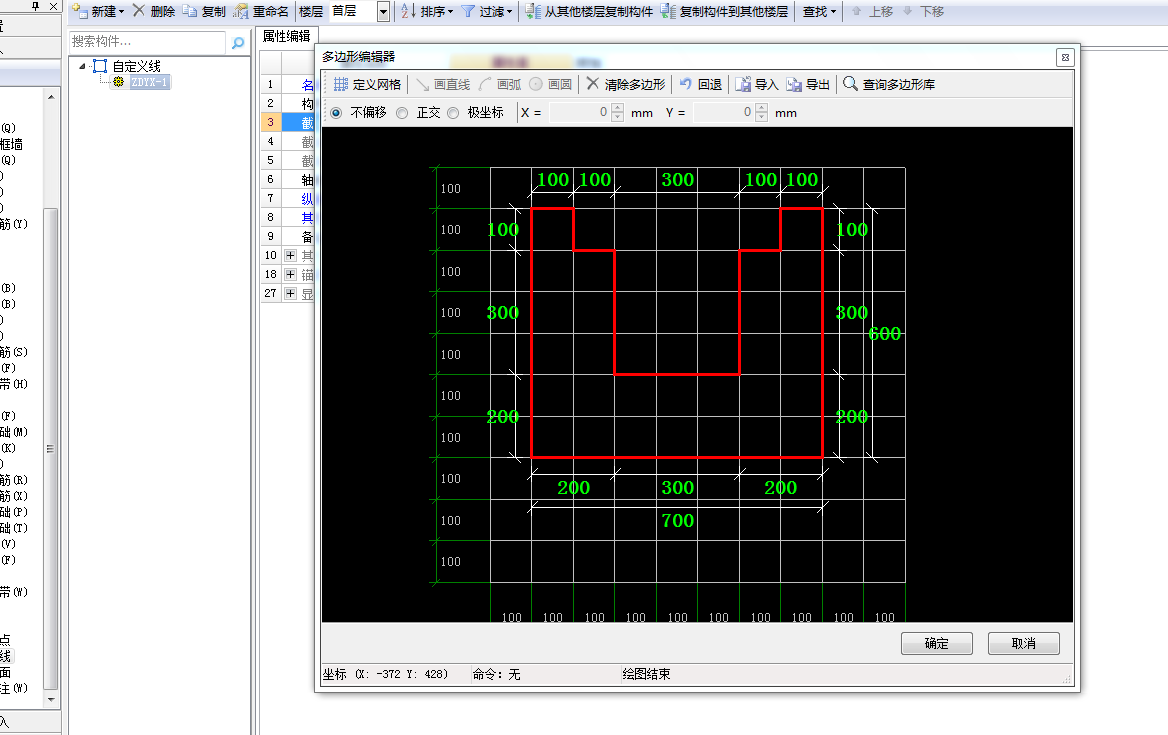Open the 新建 dropdown arrow

pyautogui.click(x=121, y=12)
